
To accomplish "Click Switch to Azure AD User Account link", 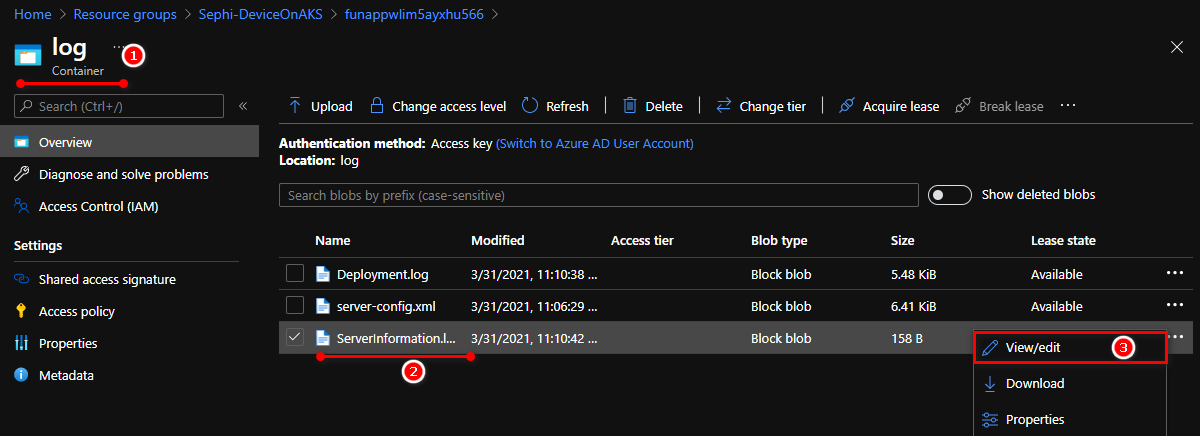I will [595, 143].
